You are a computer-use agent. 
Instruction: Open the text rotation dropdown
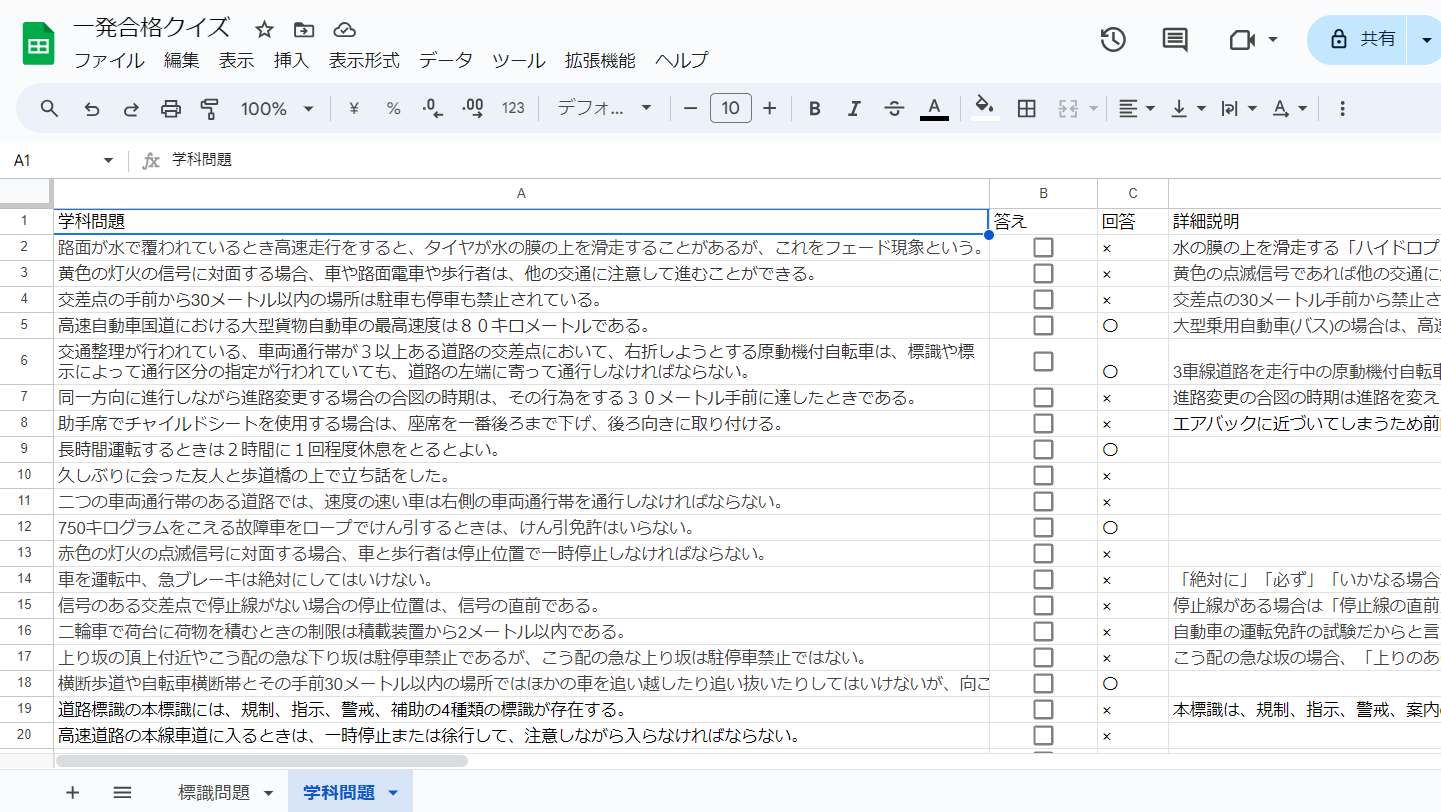point(1290,108)
